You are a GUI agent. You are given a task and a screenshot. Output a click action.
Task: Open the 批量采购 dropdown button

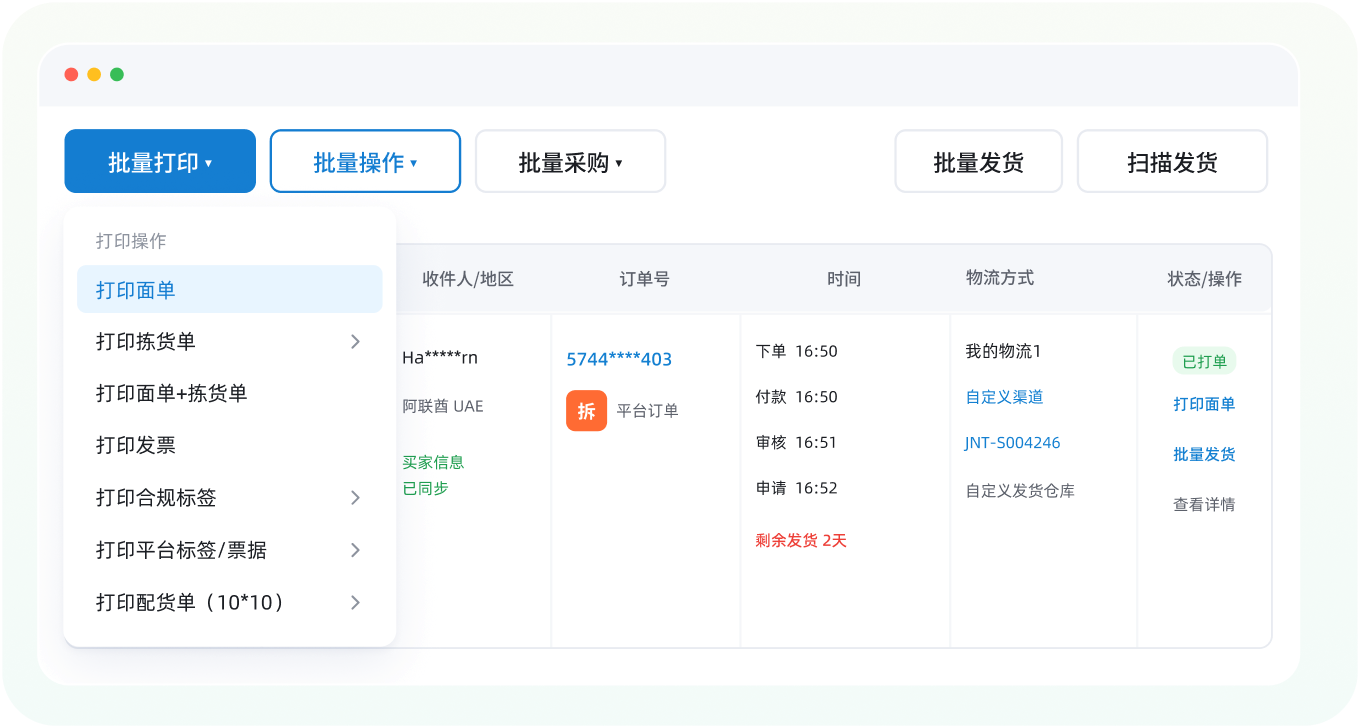[570, 161]
